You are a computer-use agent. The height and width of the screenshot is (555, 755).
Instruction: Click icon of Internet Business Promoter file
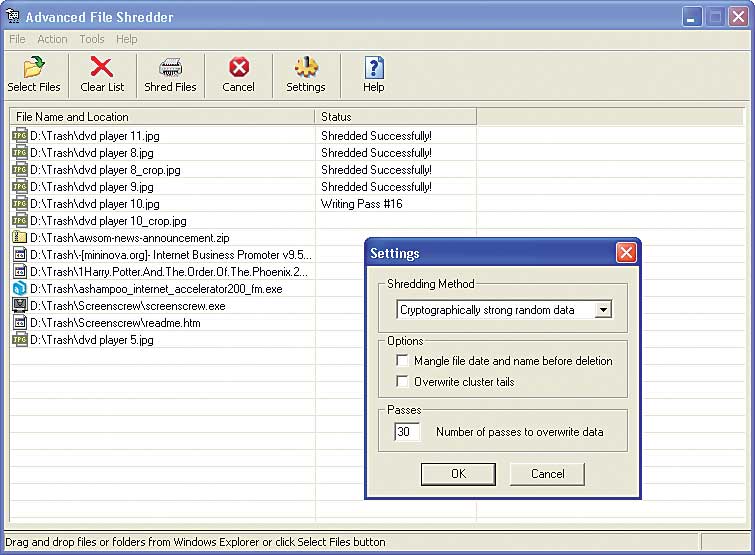click(x=19, y=255)
